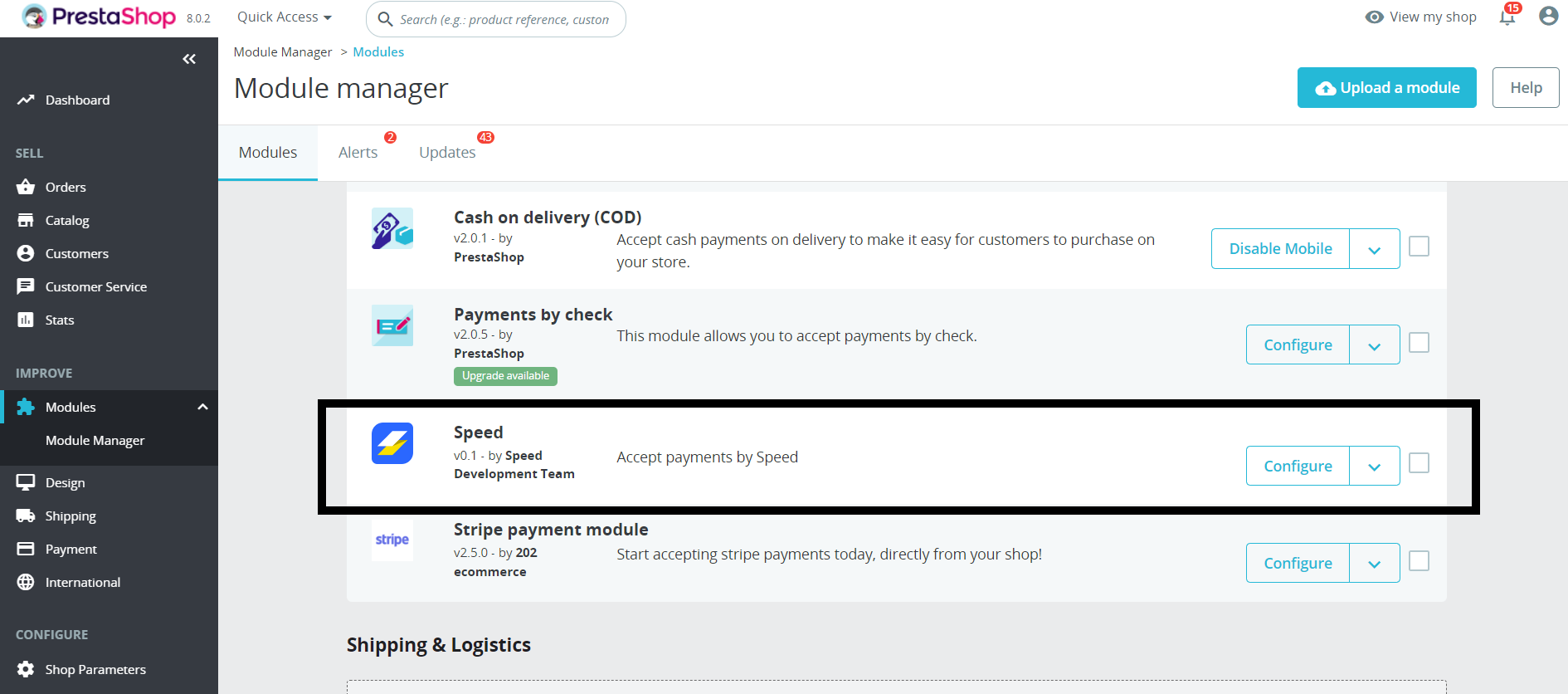Click the search magnifier icon
Viewport: 1568px width, 694px height.
pyautogui.click(x=385, y=18)
